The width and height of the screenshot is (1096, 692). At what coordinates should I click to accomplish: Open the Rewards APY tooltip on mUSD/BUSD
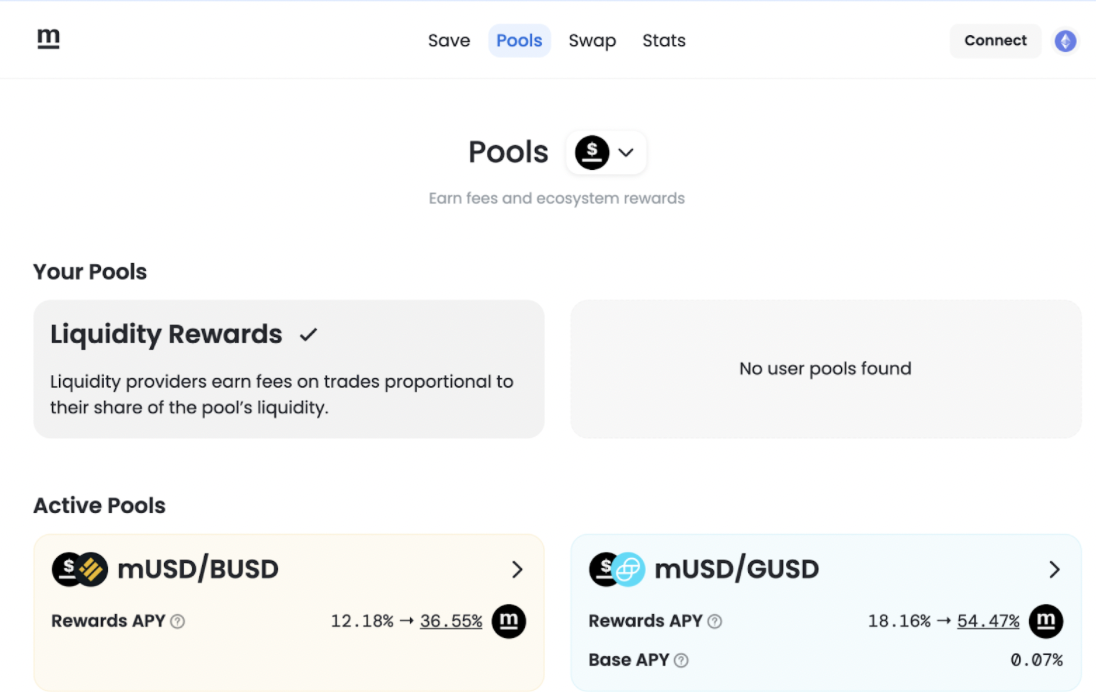(x=177, y=621)
